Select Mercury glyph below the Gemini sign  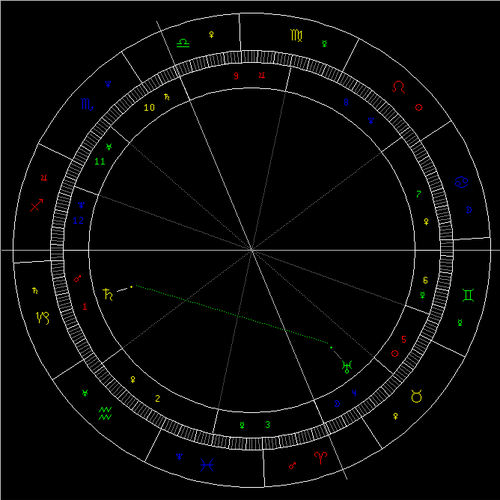pos(460,322)
